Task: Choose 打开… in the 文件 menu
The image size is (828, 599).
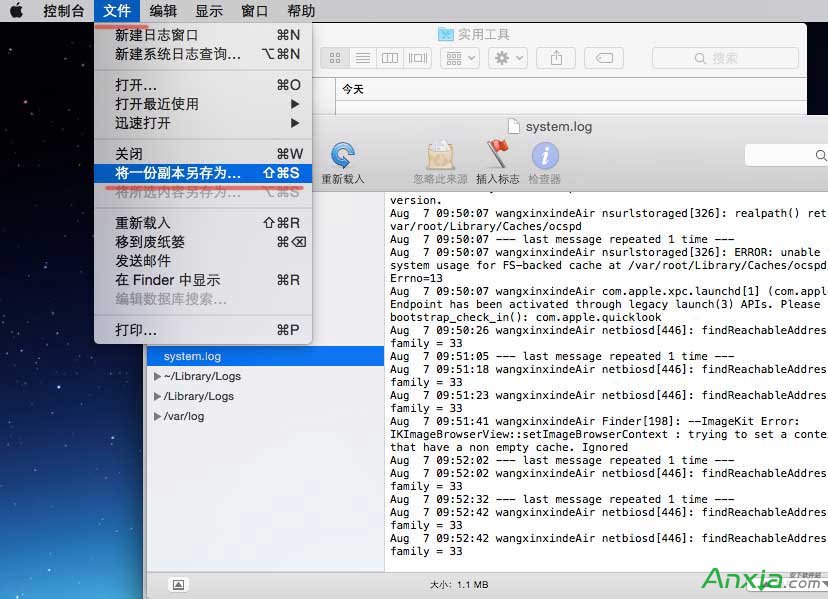Action: [203, 85]
